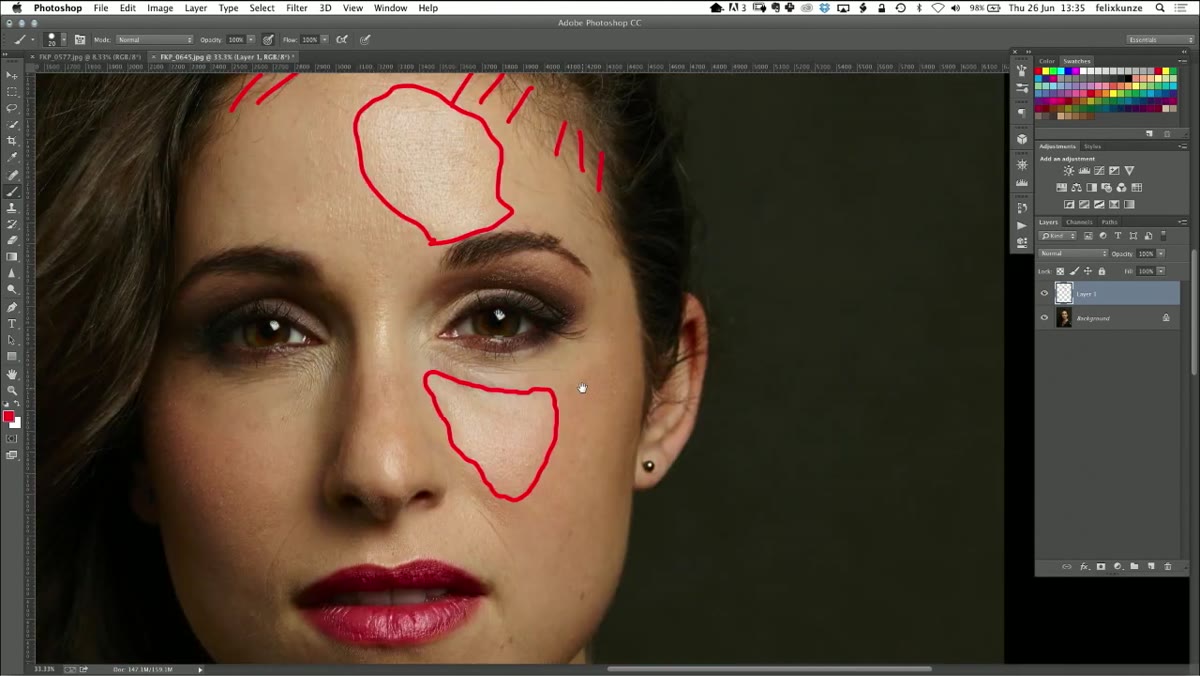
Task: Select the Crop tool
Action: pyautogui.click(x=12, y=141)
